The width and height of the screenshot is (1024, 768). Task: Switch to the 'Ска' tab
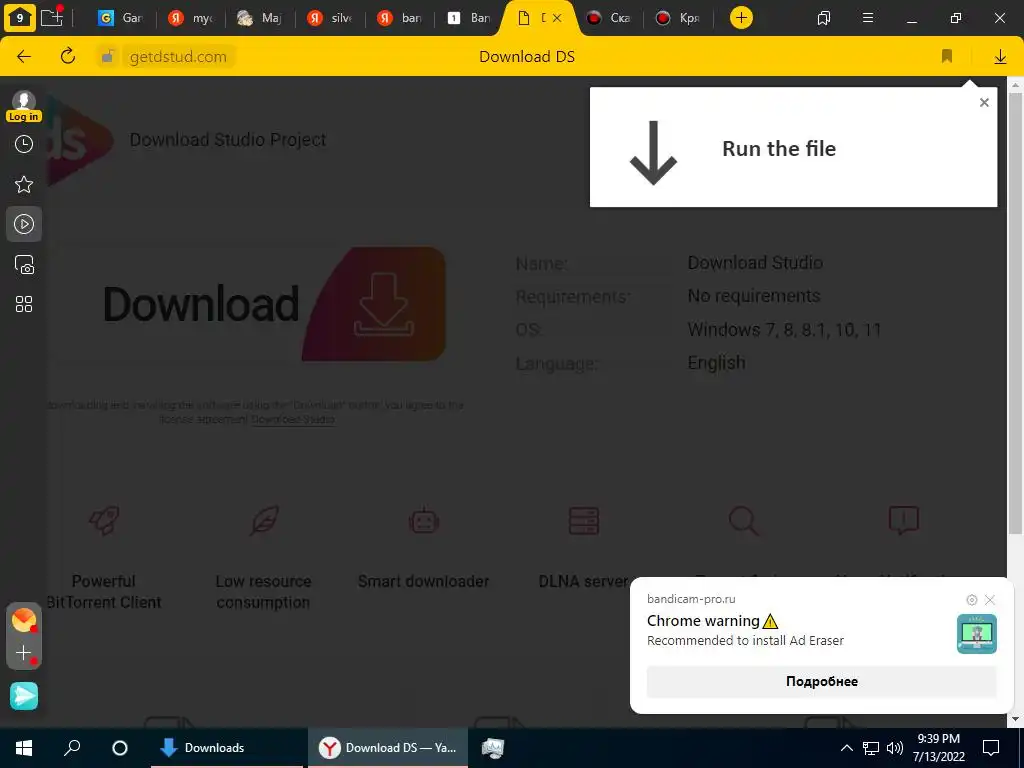(608, 18)
